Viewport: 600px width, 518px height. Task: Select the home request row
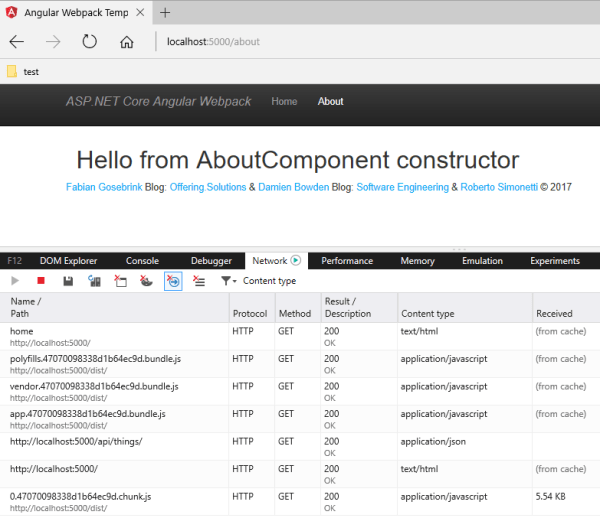click(x=300, y=337)
